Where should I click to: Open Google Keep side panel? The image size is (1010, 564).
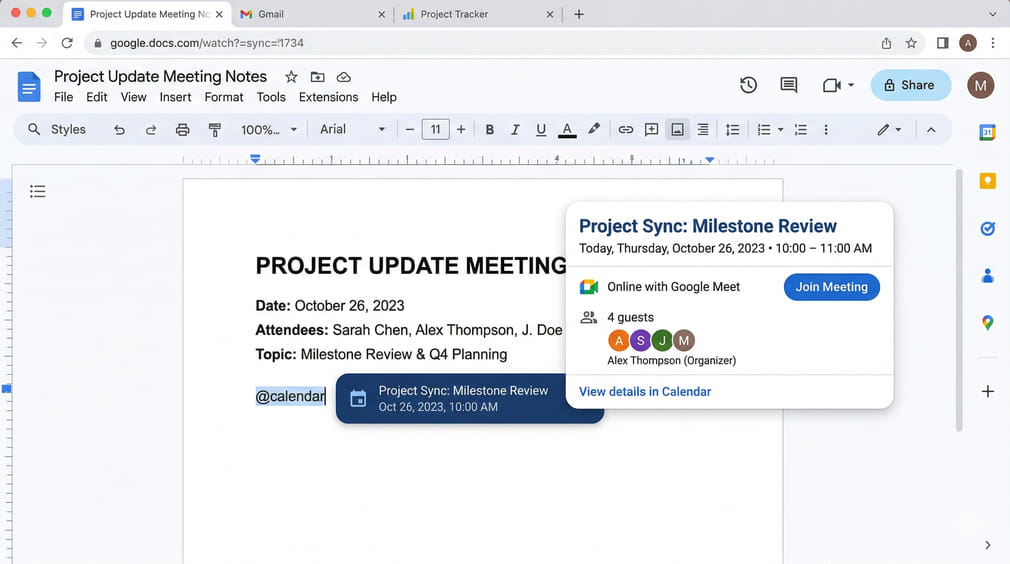click(x=987, y=181)
